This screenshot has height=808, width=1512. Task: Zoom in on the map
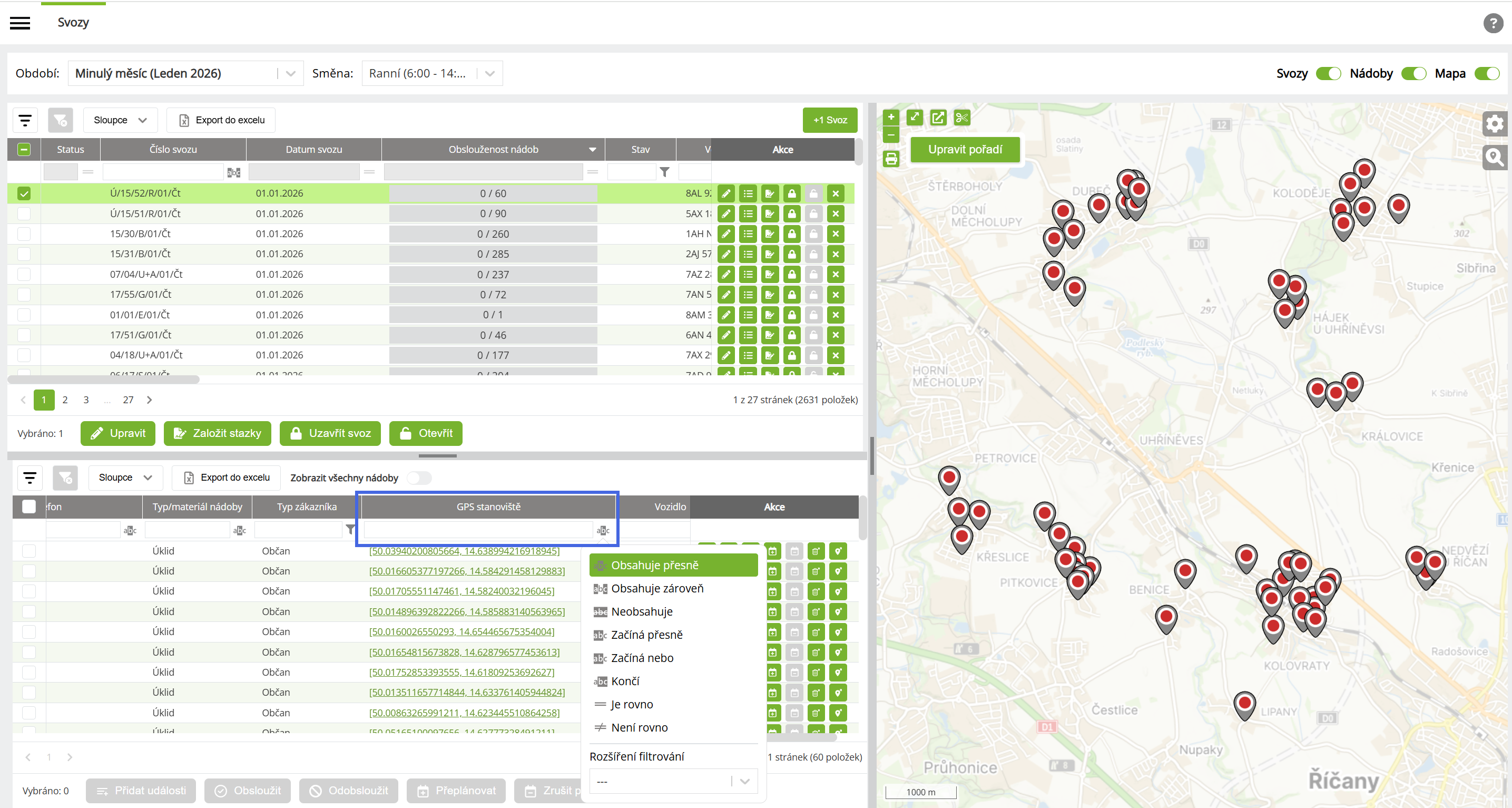[x=891, y=117]
